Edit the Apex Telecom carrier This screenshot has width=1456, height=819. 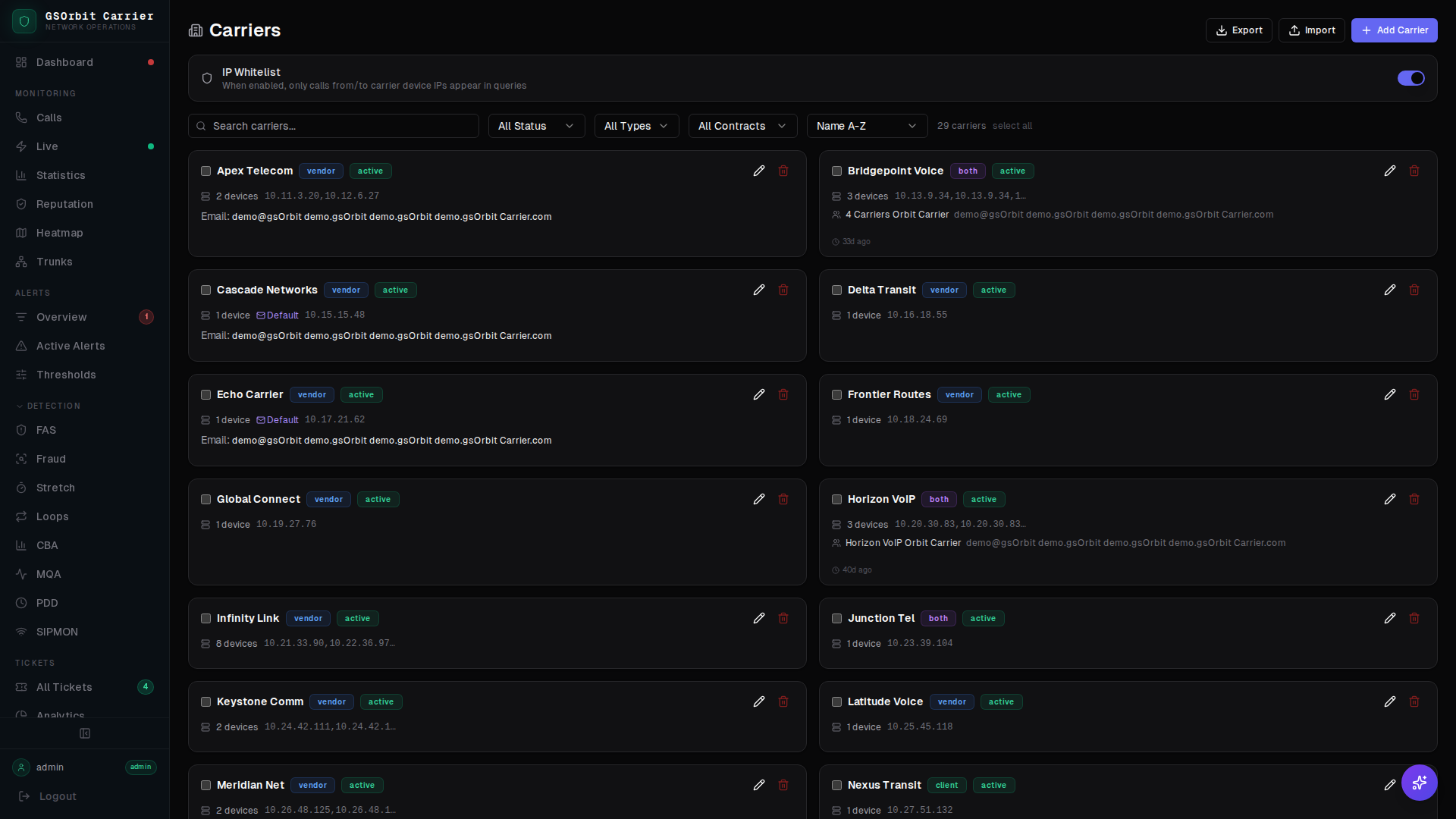pos(759,171)
